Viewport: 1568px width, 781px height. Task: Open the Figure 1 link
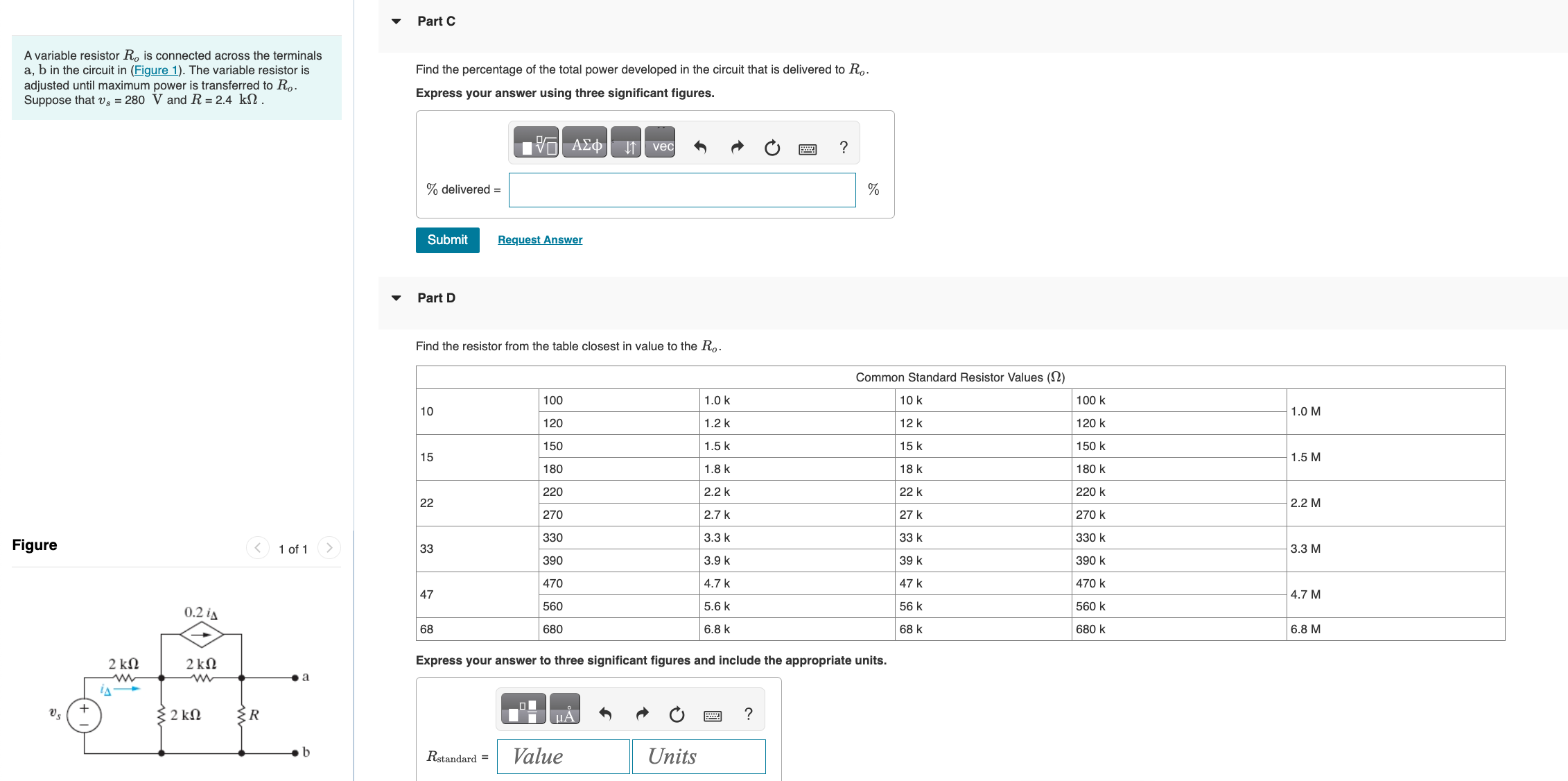point(156,70)
